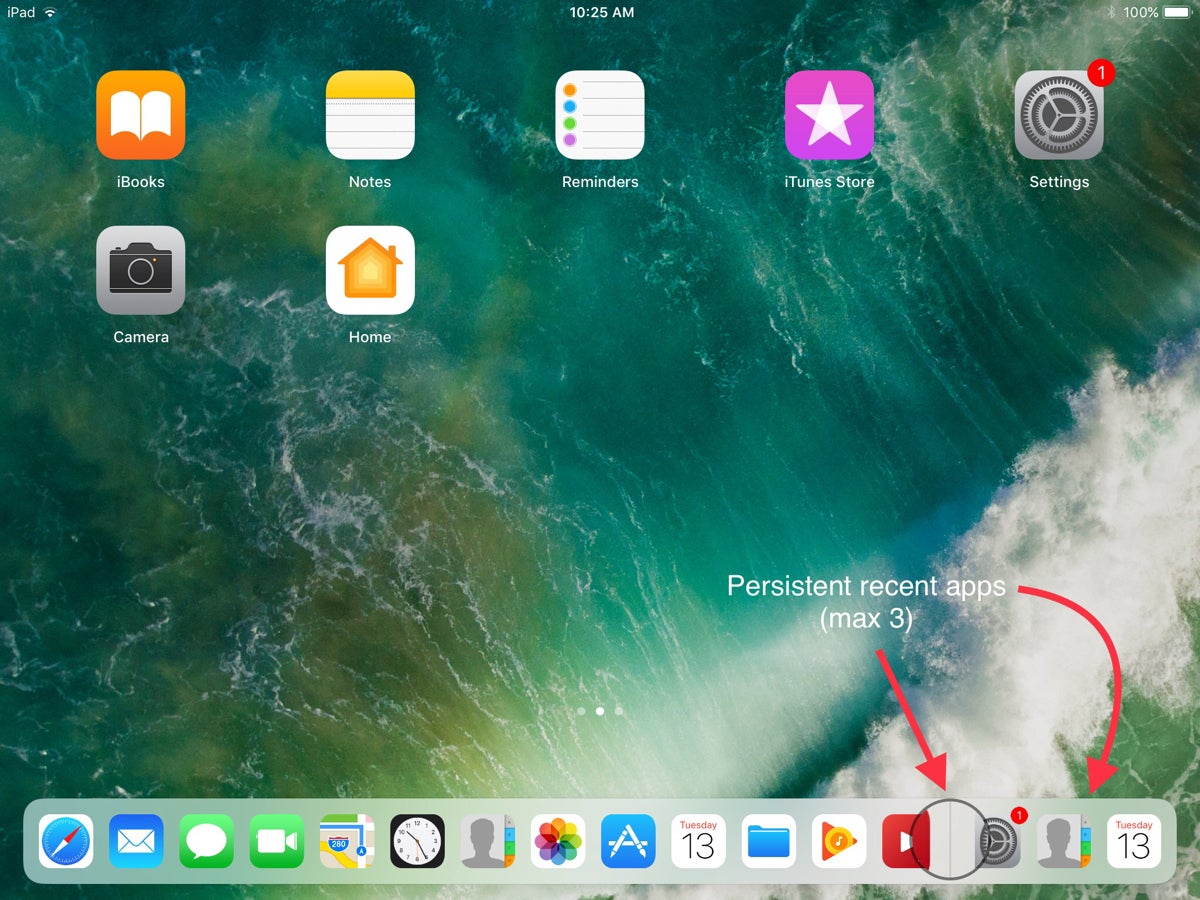Open Settings from the home screen grid
1200x900 pixels.
[x=1059, y=115]
